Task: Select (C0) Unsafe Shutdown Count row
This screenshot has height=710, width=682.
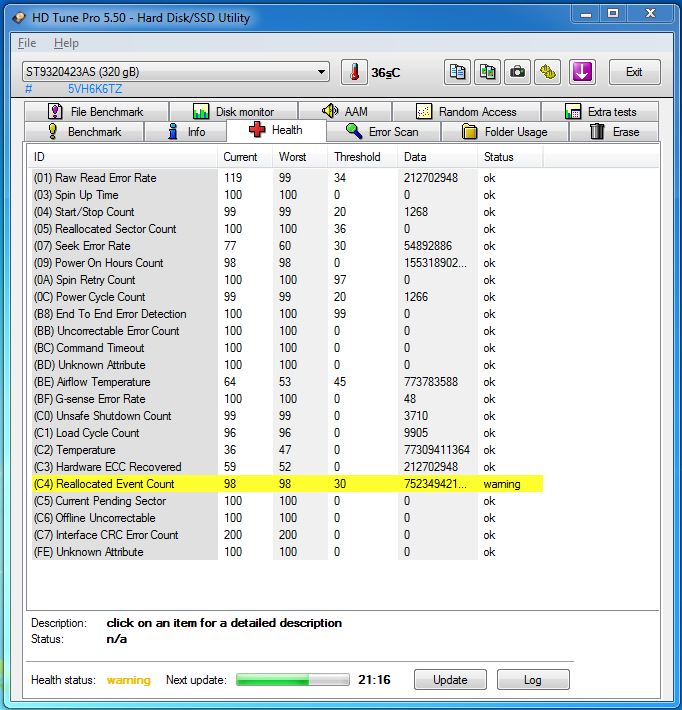Action: [x=287, y=416]
